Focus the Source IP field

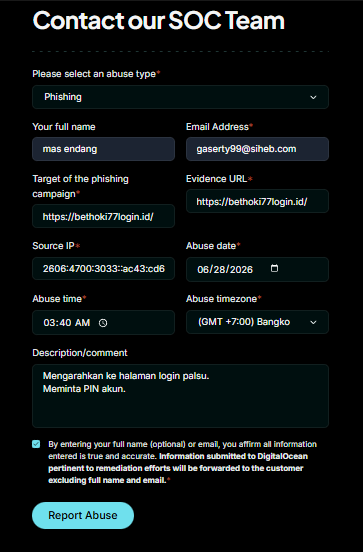104,269
